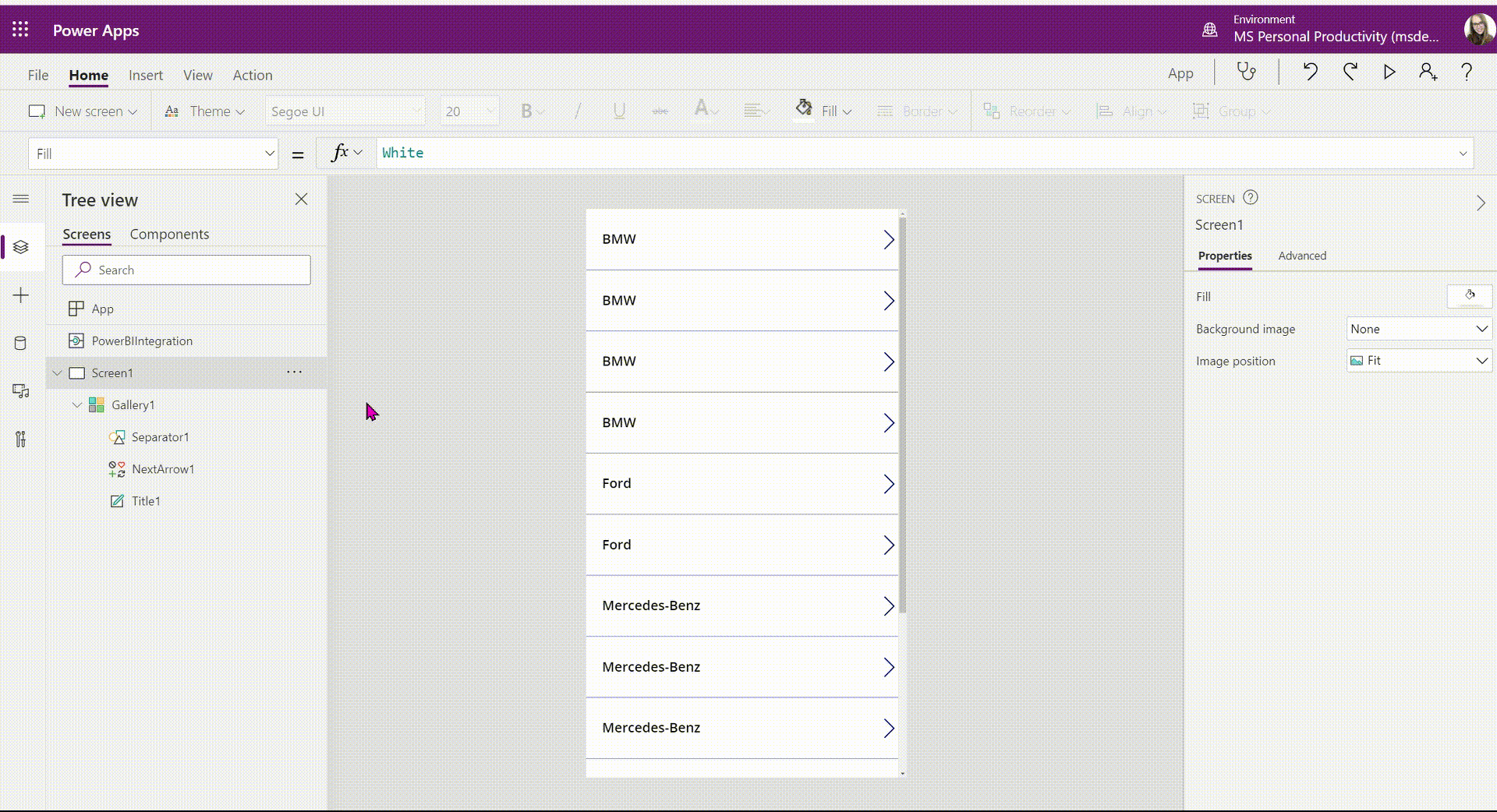Viewport: 1497px width, 812px height.
Task: Preview the app with play icon
Action: (x=1389, y=72)
